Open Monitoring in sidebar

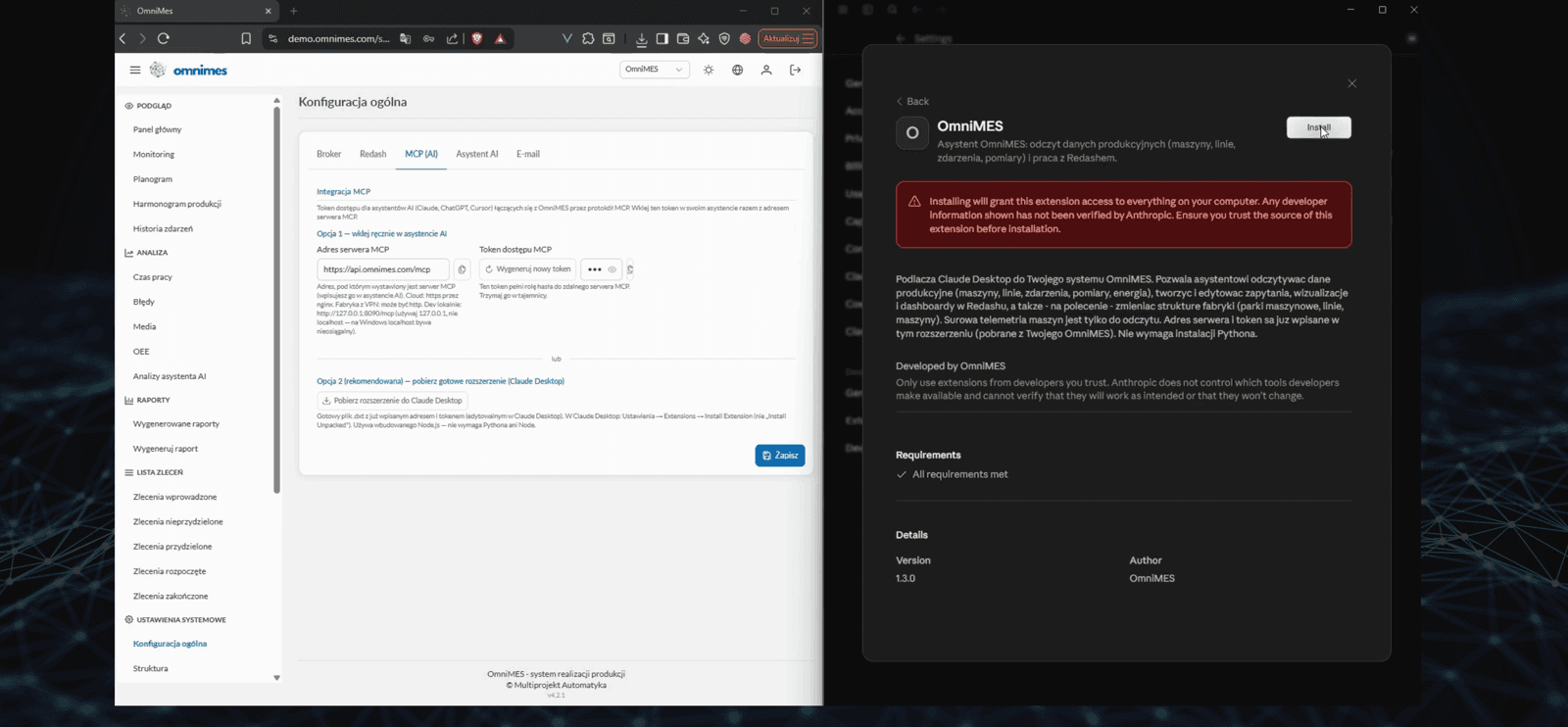pyautogui.click(x=154, y=154)
